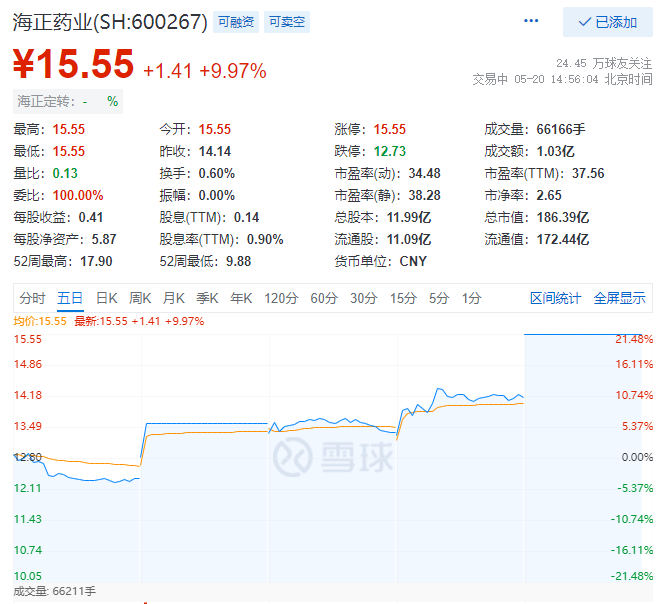
Task: Open the 季K chart tab
Action: [207, 298]
